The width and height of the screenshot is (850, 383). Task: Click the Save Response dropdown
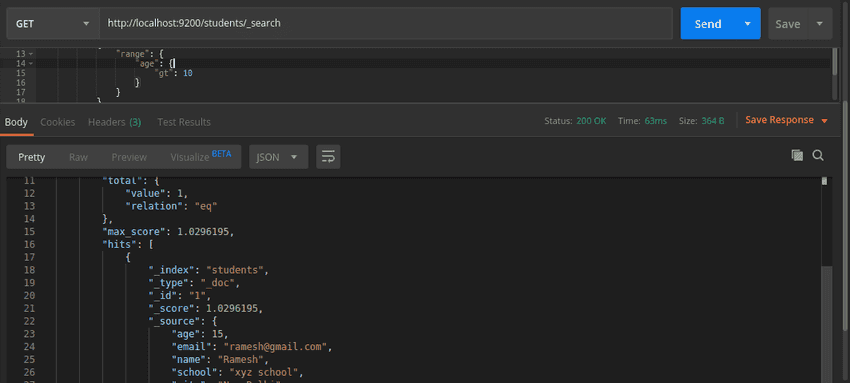[787, 120]
